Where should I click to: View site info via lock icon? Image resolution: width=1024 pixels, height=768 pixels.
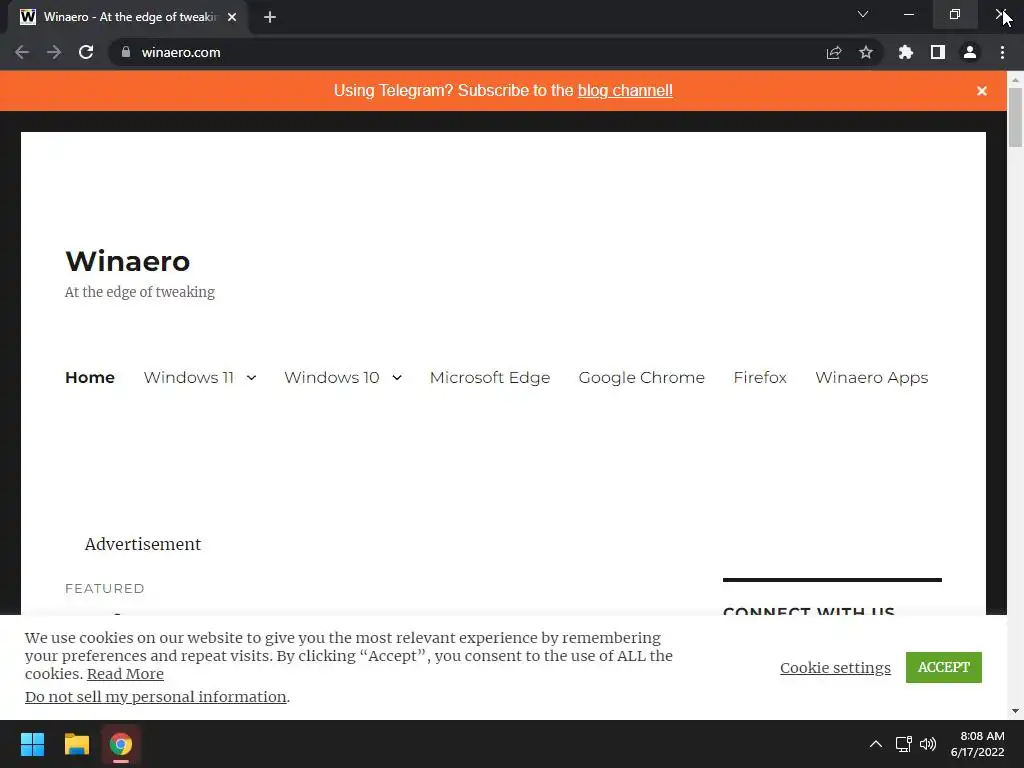coord(126,52)
